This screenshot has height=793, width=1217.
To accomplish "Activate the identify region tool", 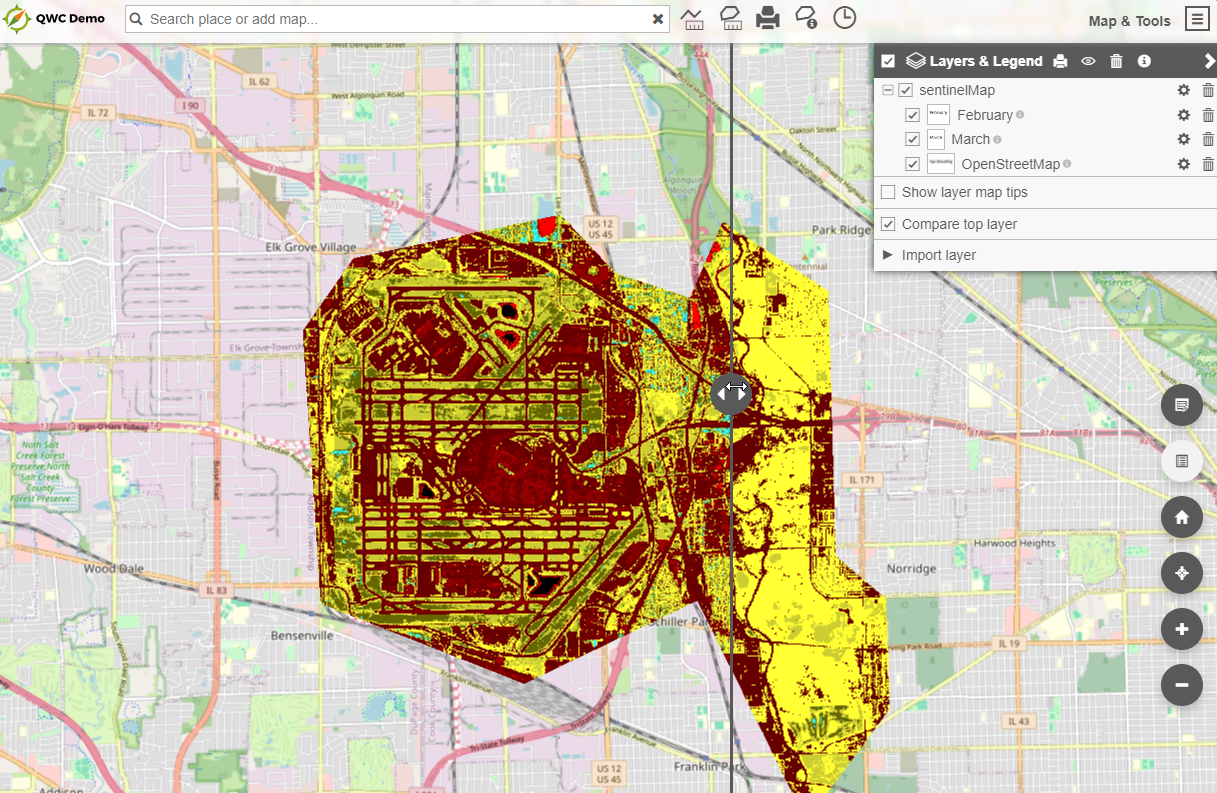I will point(806,18).
